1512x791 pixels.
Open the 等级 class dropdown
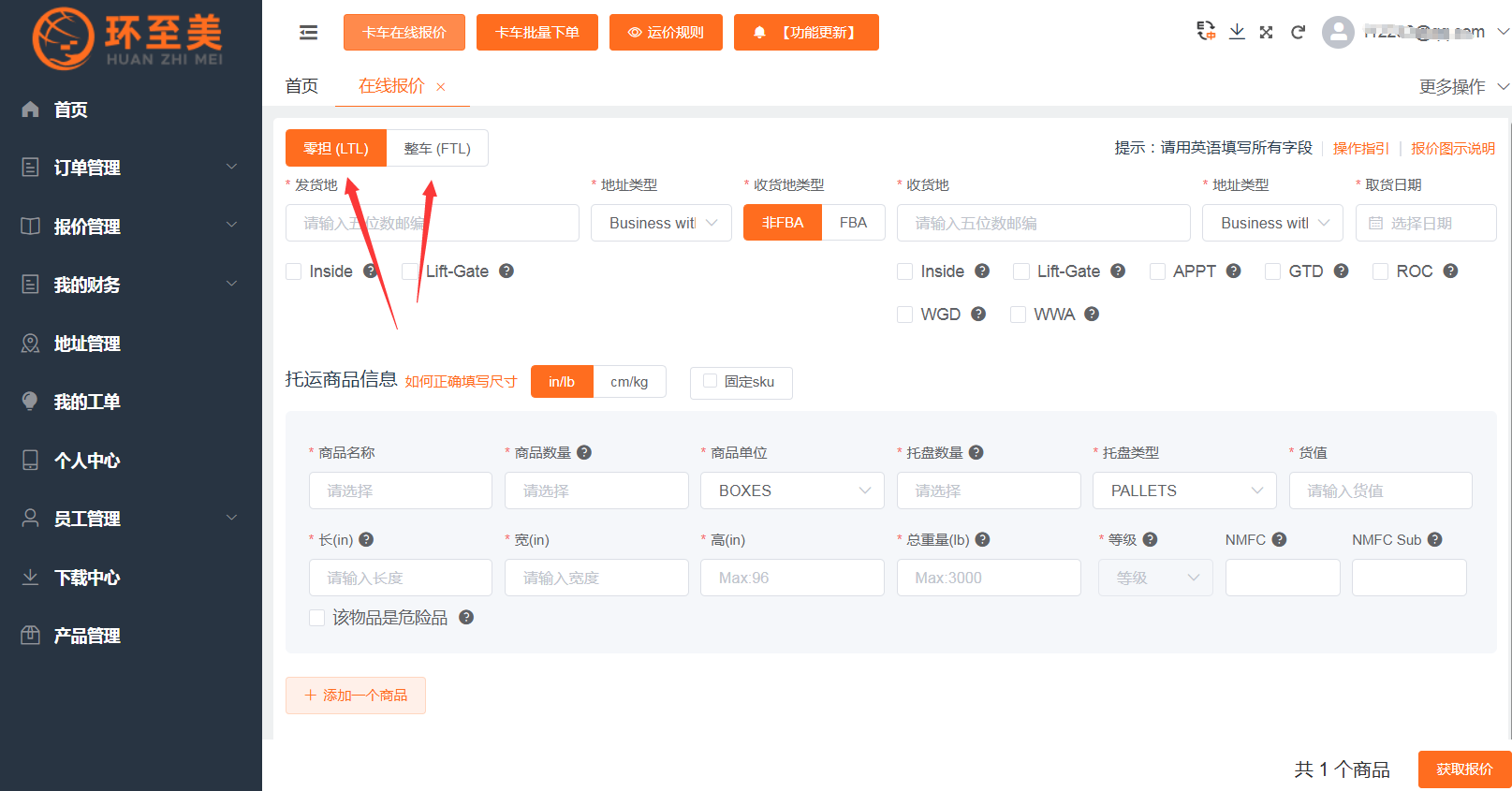coord(1155,578)
